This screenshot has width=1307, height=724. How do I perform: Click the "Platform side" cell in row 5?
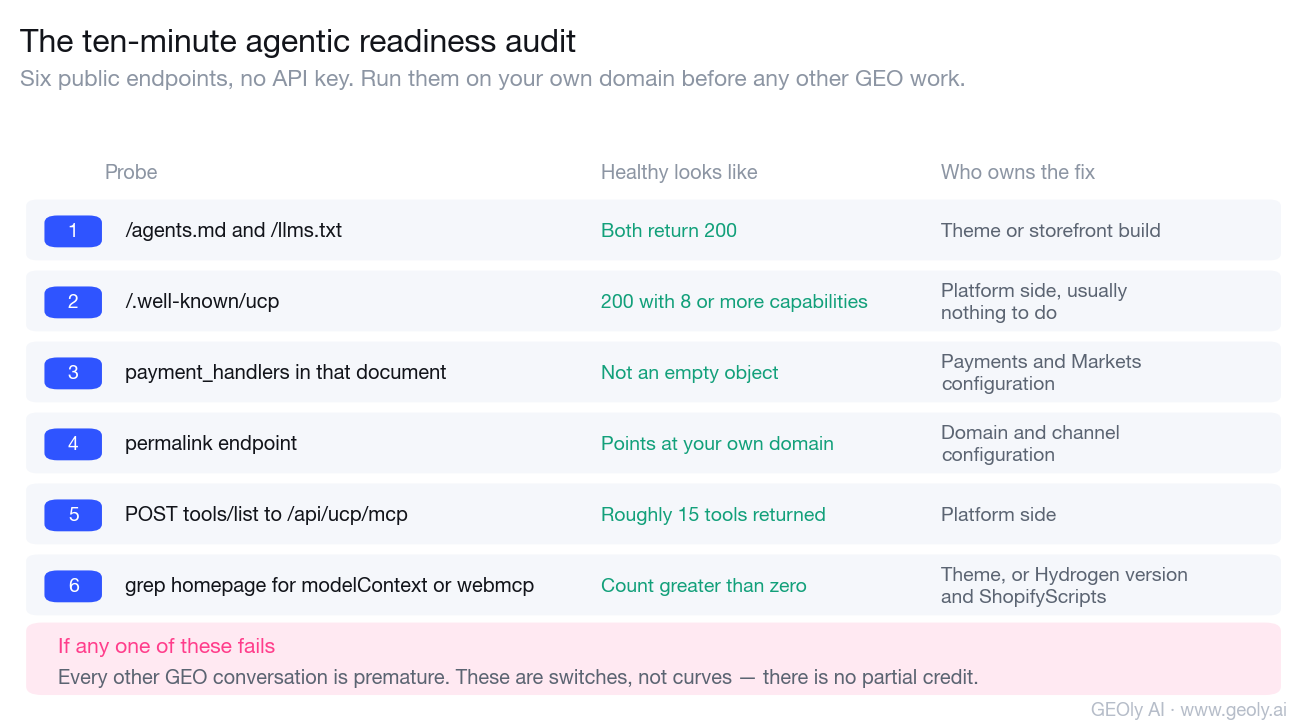(998, 514)
